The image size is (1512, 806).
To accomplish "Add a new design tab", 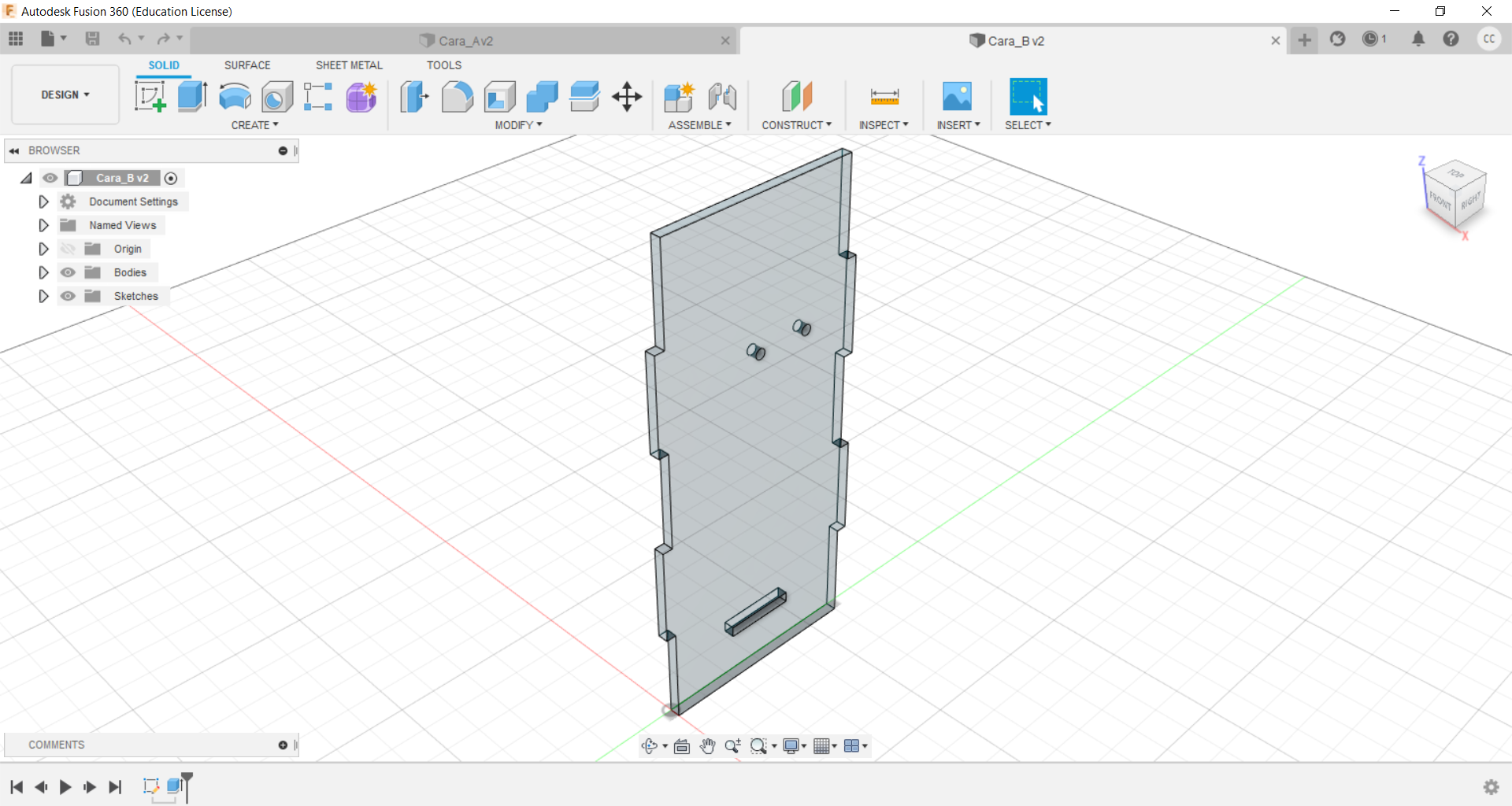I will tap(1304, 39).
